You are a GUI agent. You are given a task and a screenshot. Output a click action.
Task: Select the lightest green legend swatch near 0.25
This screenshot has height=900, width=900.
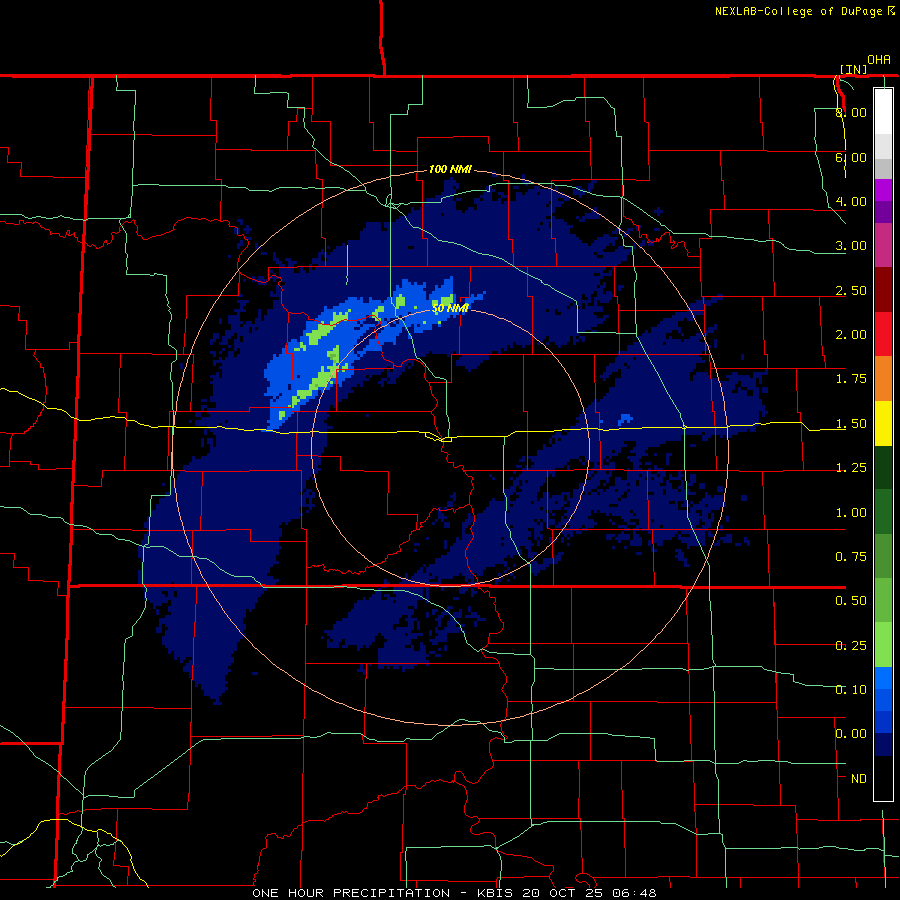coord(883,645)
